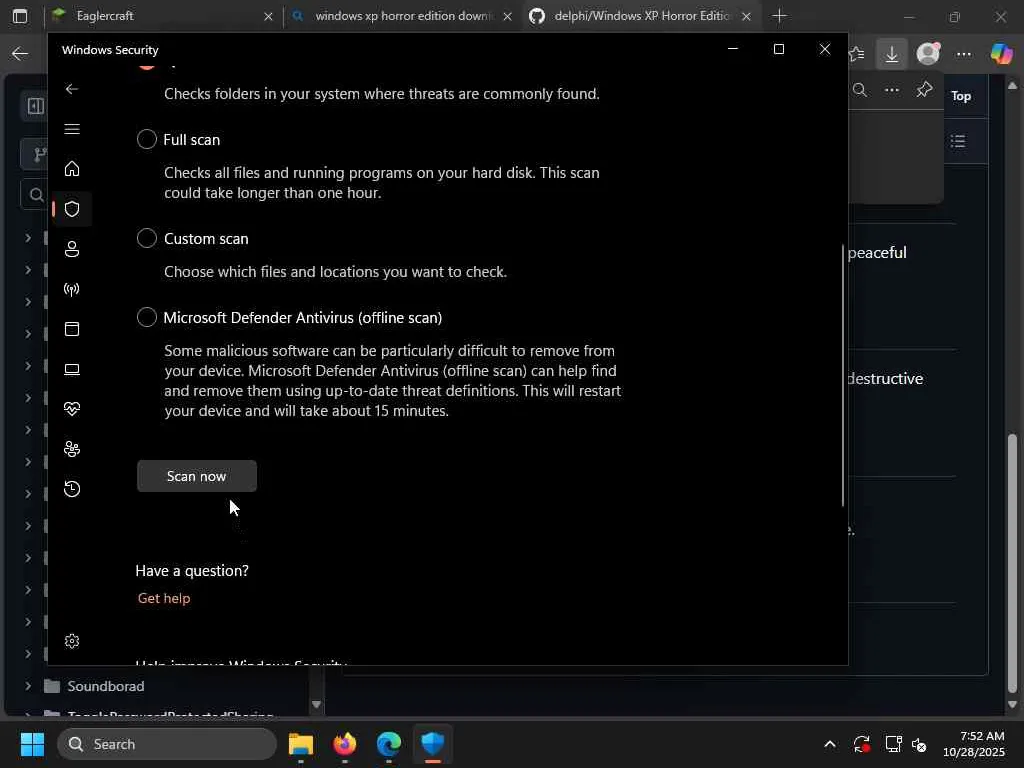The width and height of the screenshot is (1024, 768).
Task: Open Device performance & health heart icon
Action: pos(72,409)
